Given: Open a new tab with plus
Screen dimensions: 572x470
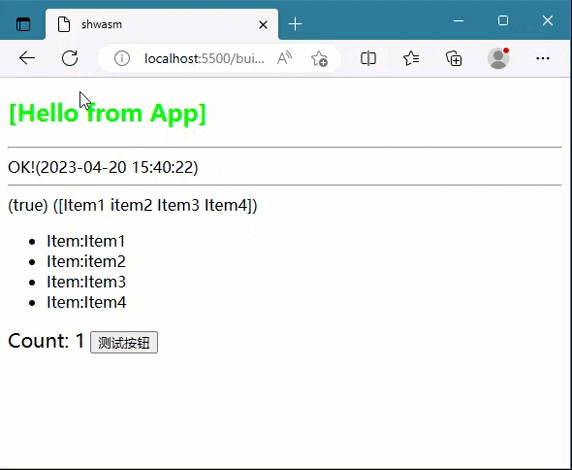Looking at the screenshot, I should [295, 24].
